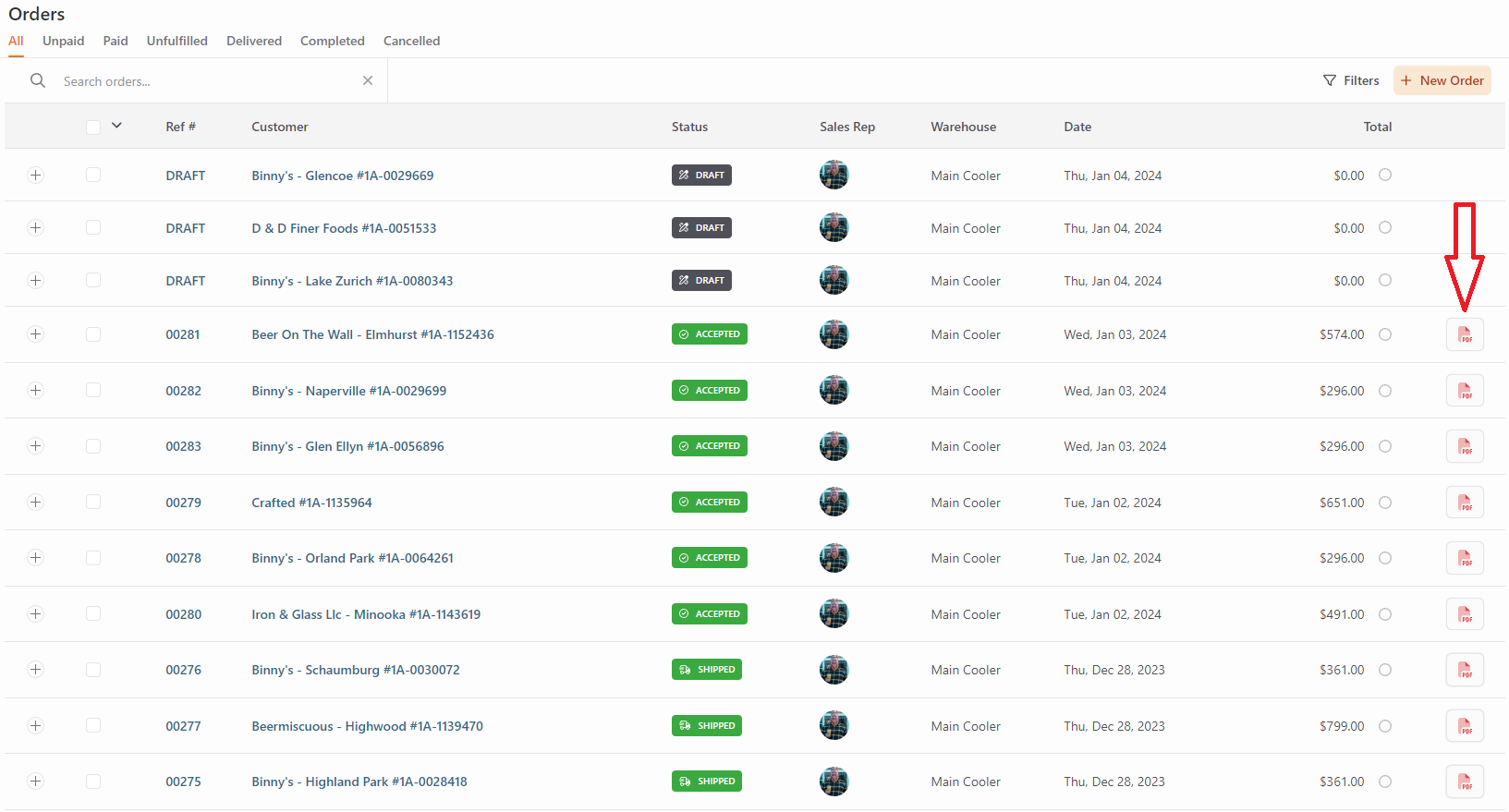Click payment status circle for order 00281
The height and width of the screenshot is (812, 1509).
pyautogui.click(x=1385, y=334)
